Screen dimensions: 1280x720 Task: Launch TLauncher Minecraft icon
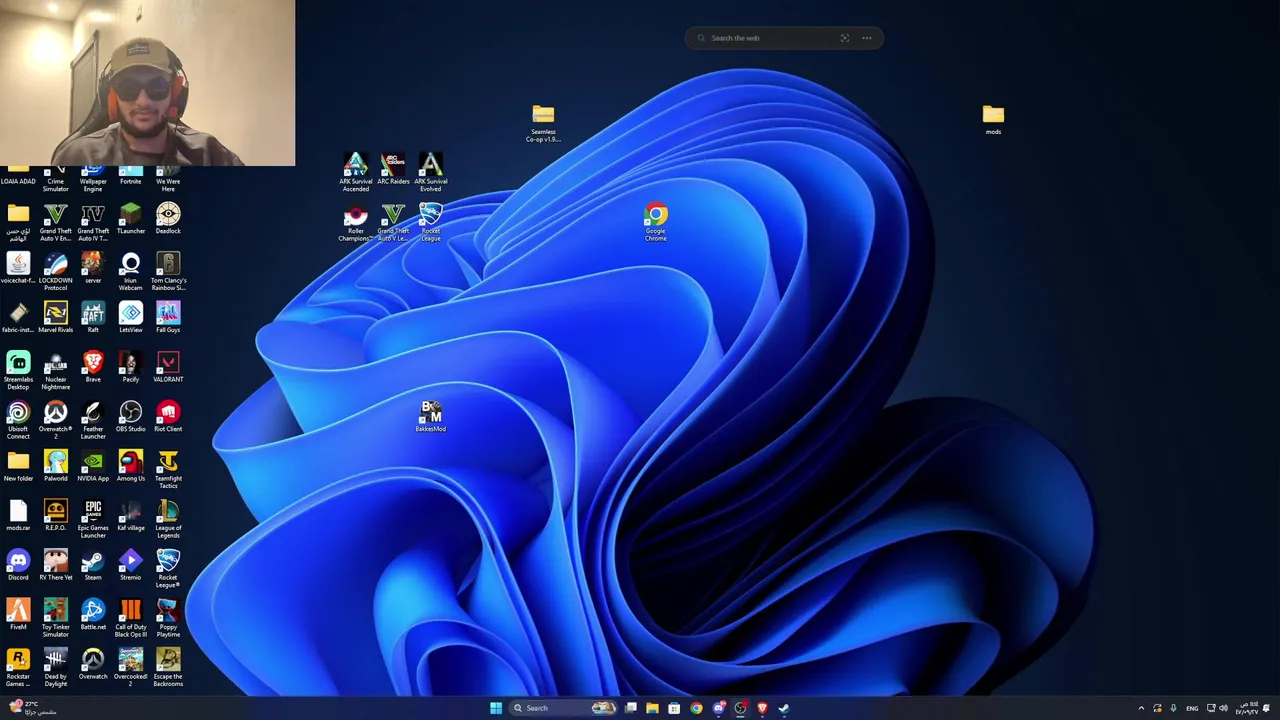click(130, 219)
